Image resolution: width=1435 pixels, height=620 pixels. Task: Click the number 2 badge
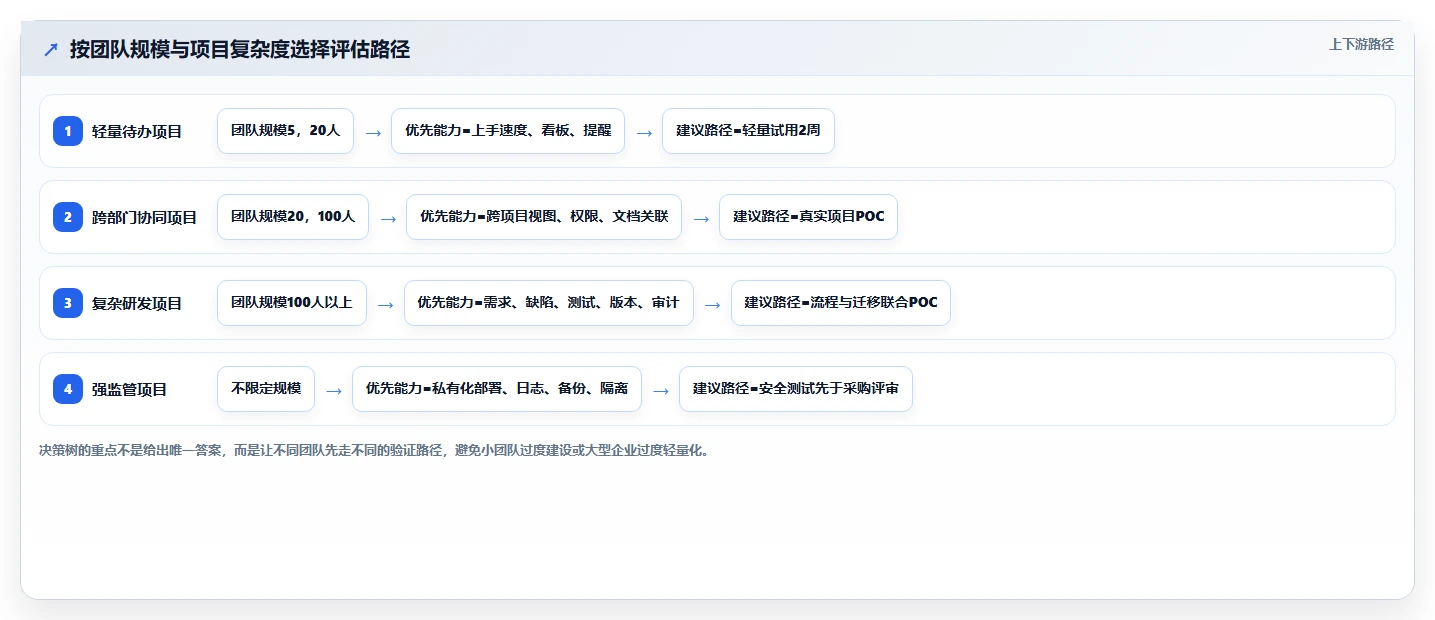point(68,217)
